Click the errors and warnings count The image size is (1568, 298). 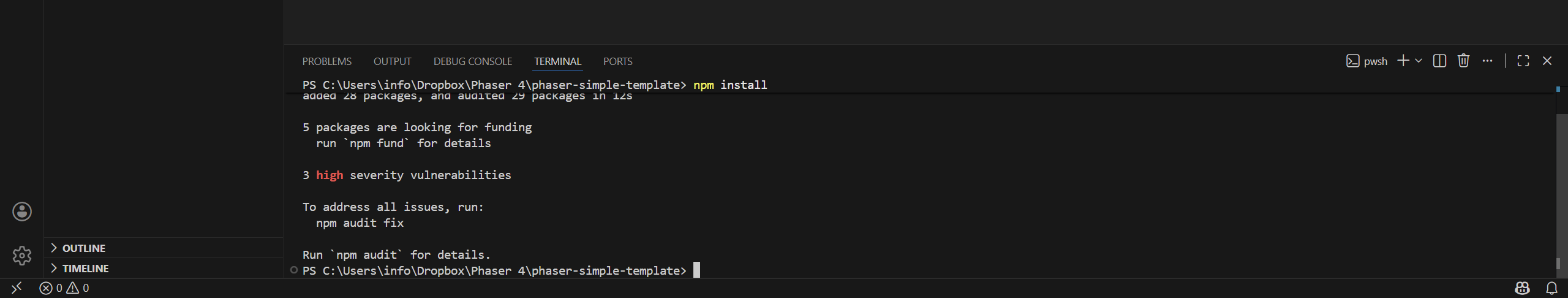64,288
